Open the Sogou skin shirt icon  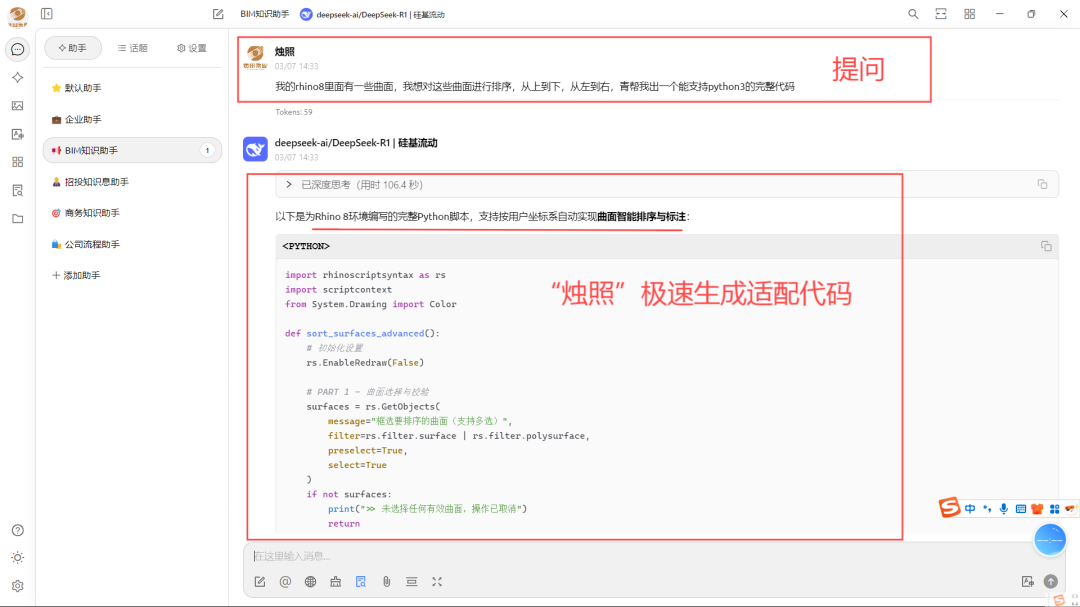(x=1037, y=508)
